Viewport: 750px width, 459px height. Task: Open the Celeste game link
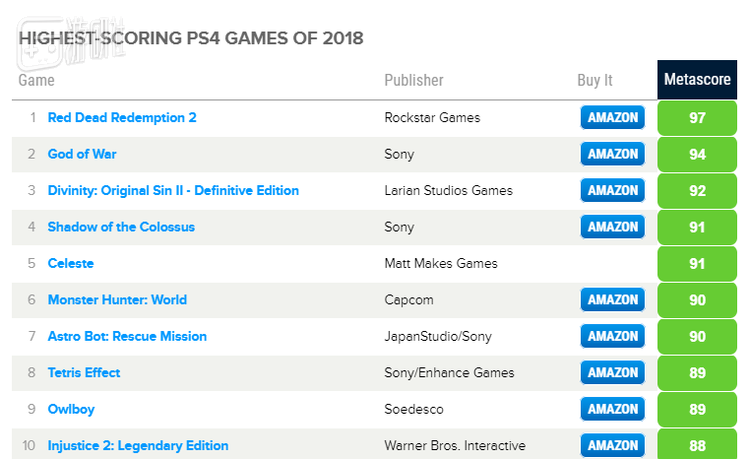click(71, 264)
